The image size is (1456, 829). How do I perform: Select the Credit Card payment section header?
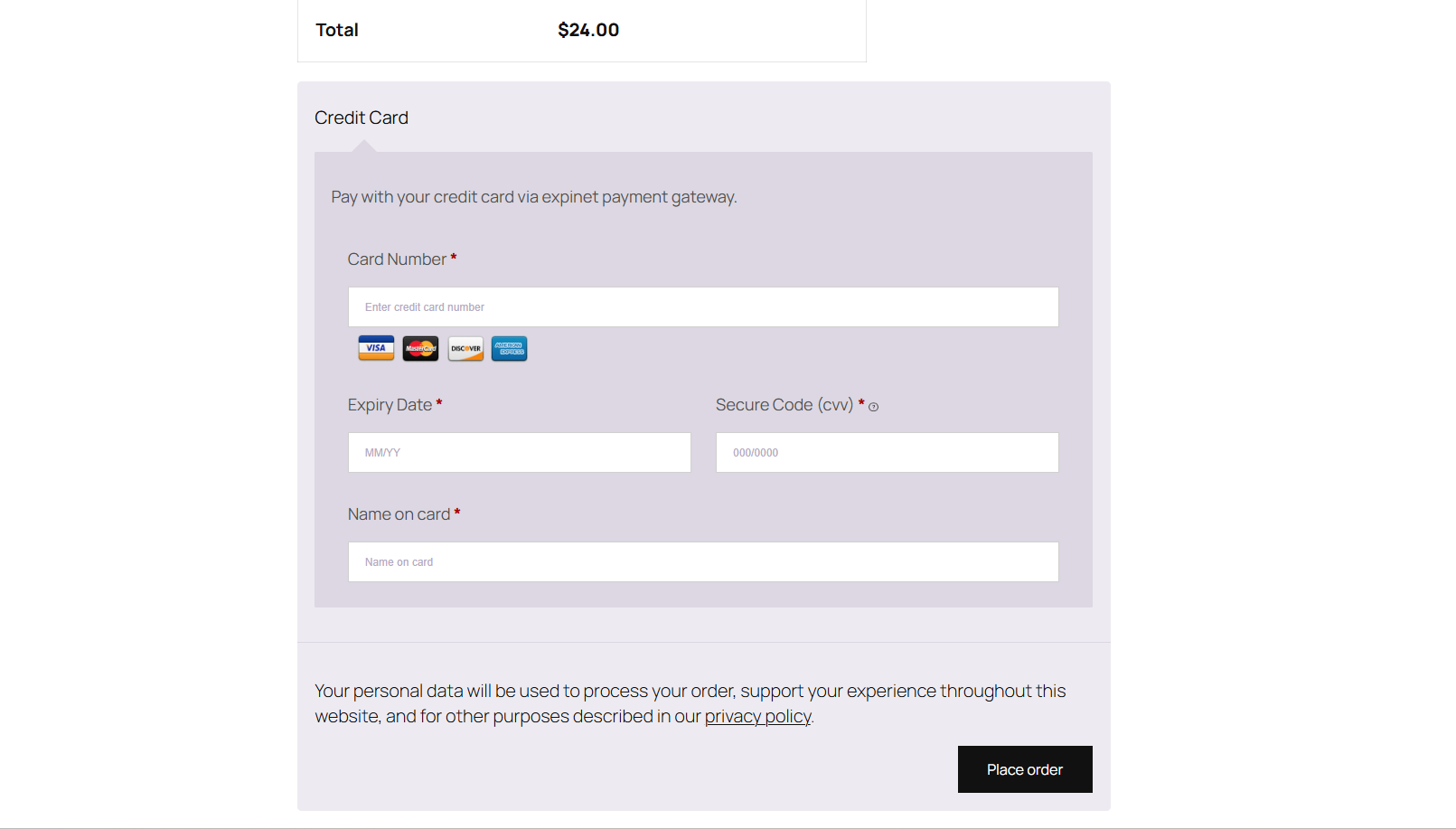click(361, 118)
